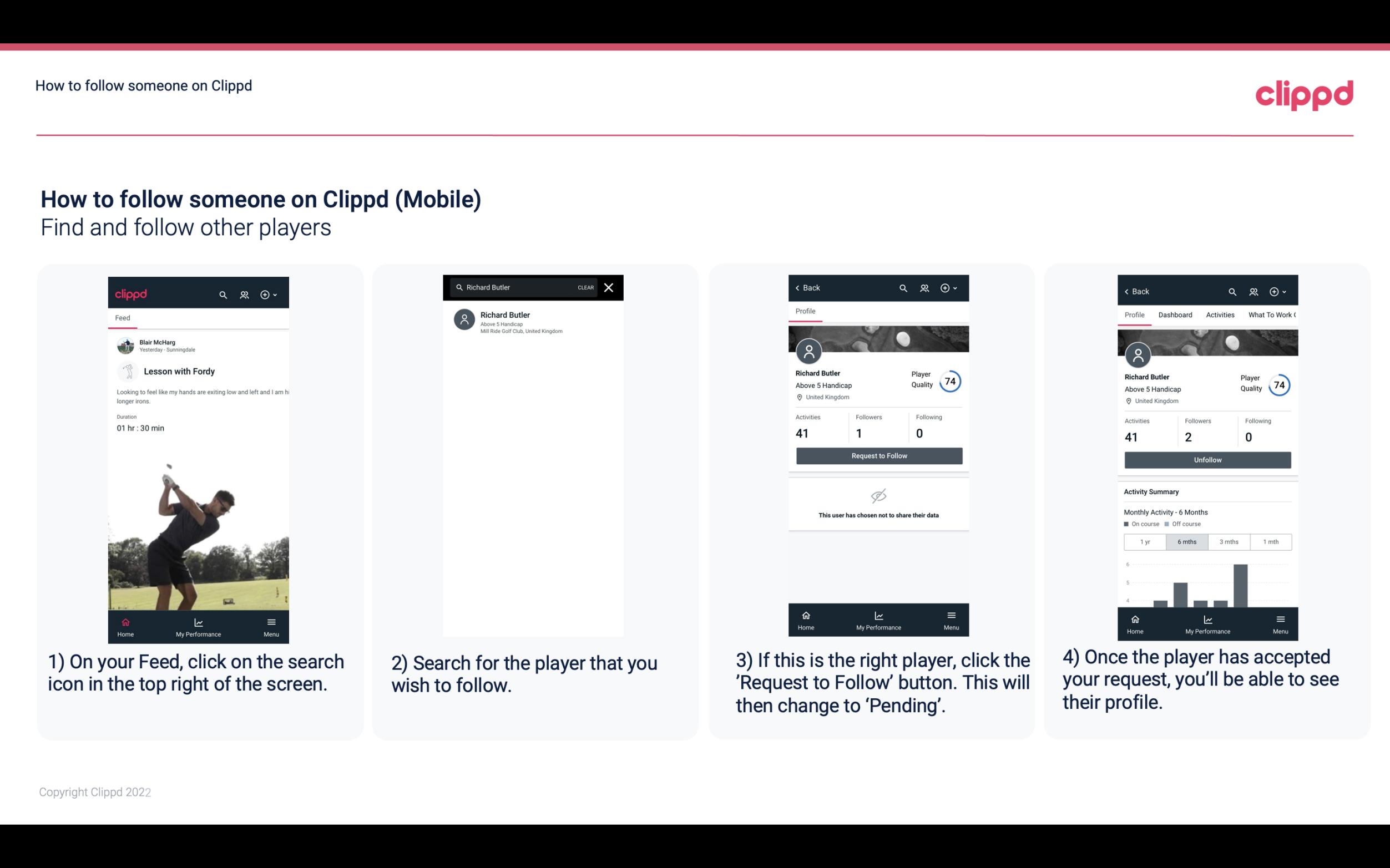
Task: Click the search icon on Feed screen
Action: click(221, 294)
